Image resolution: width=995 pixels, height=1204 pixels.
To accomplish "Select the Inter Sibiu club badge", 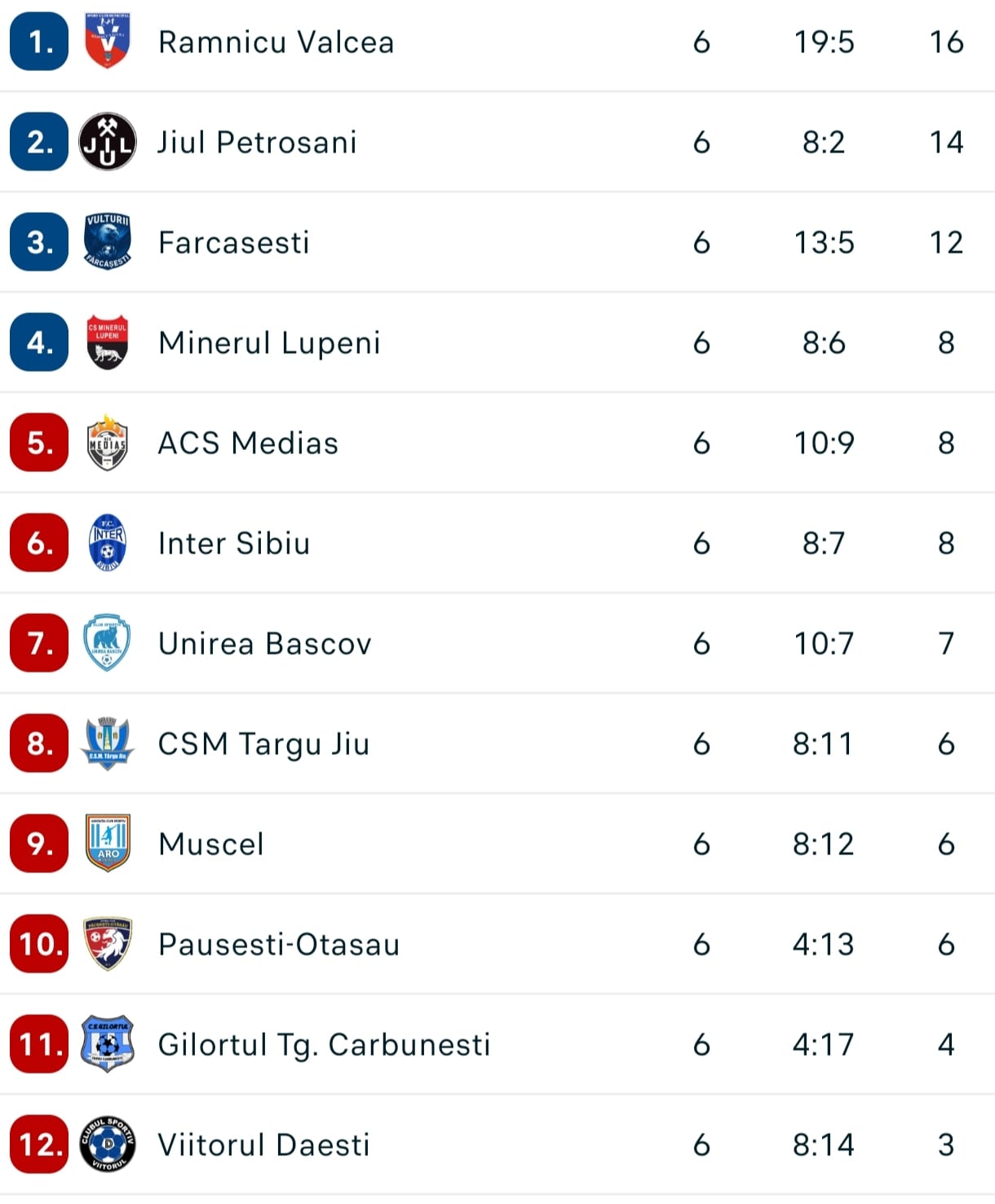I will (x=108, y=542).
